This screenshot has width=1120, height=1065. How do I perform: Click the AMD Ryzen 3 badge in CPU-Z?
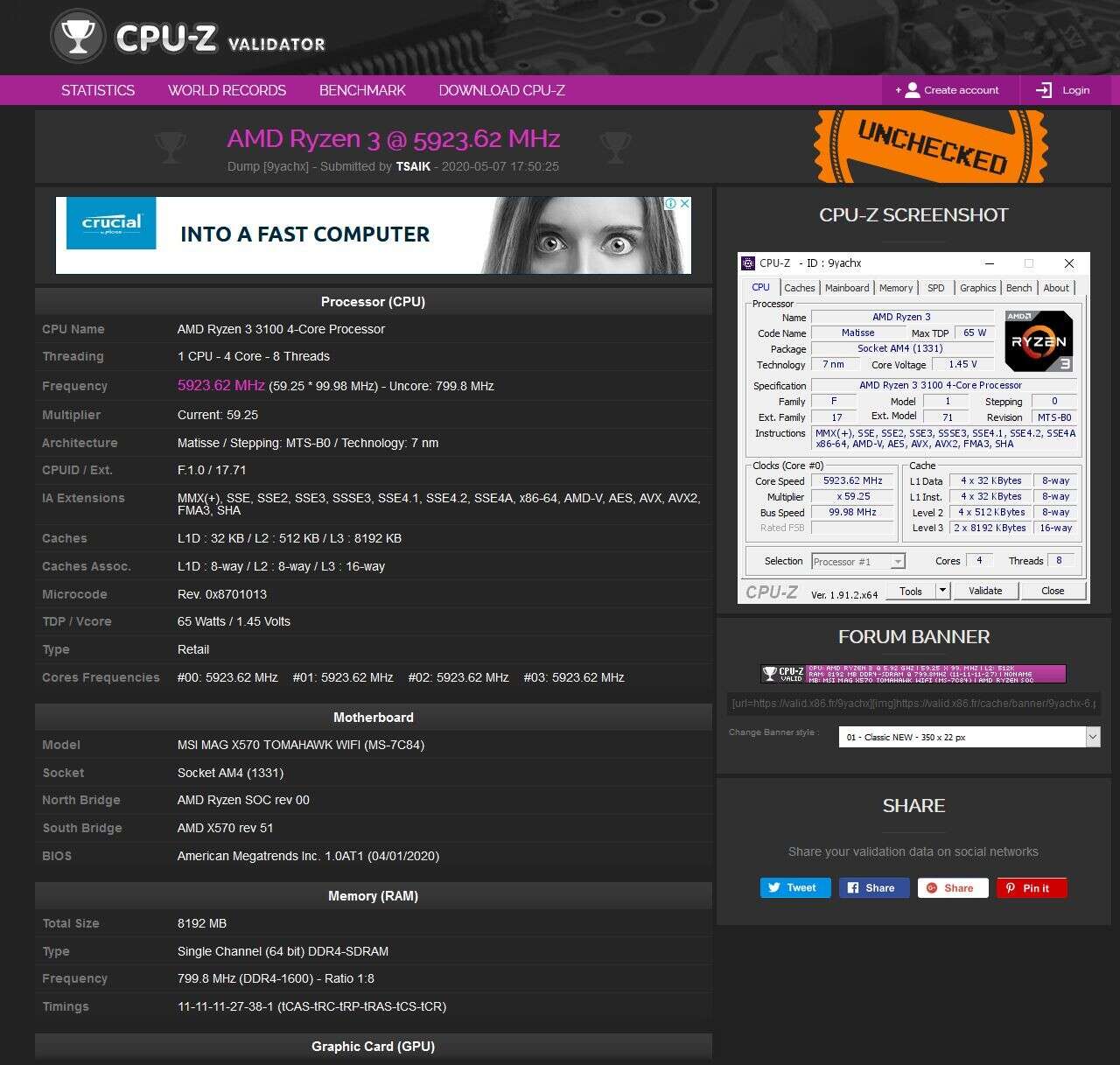(x=1038, y=341)
